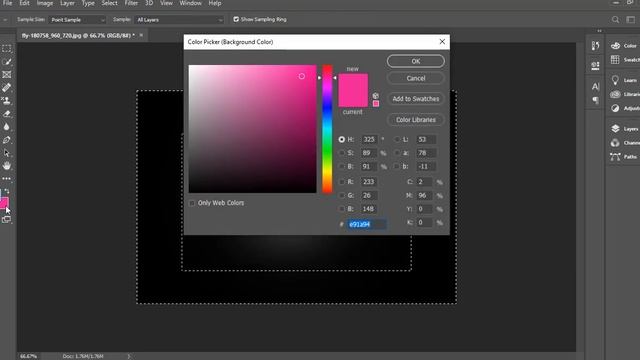The image size is (640, 360).
Task: Expand the collapsed right panel dock
Action: 599,31
